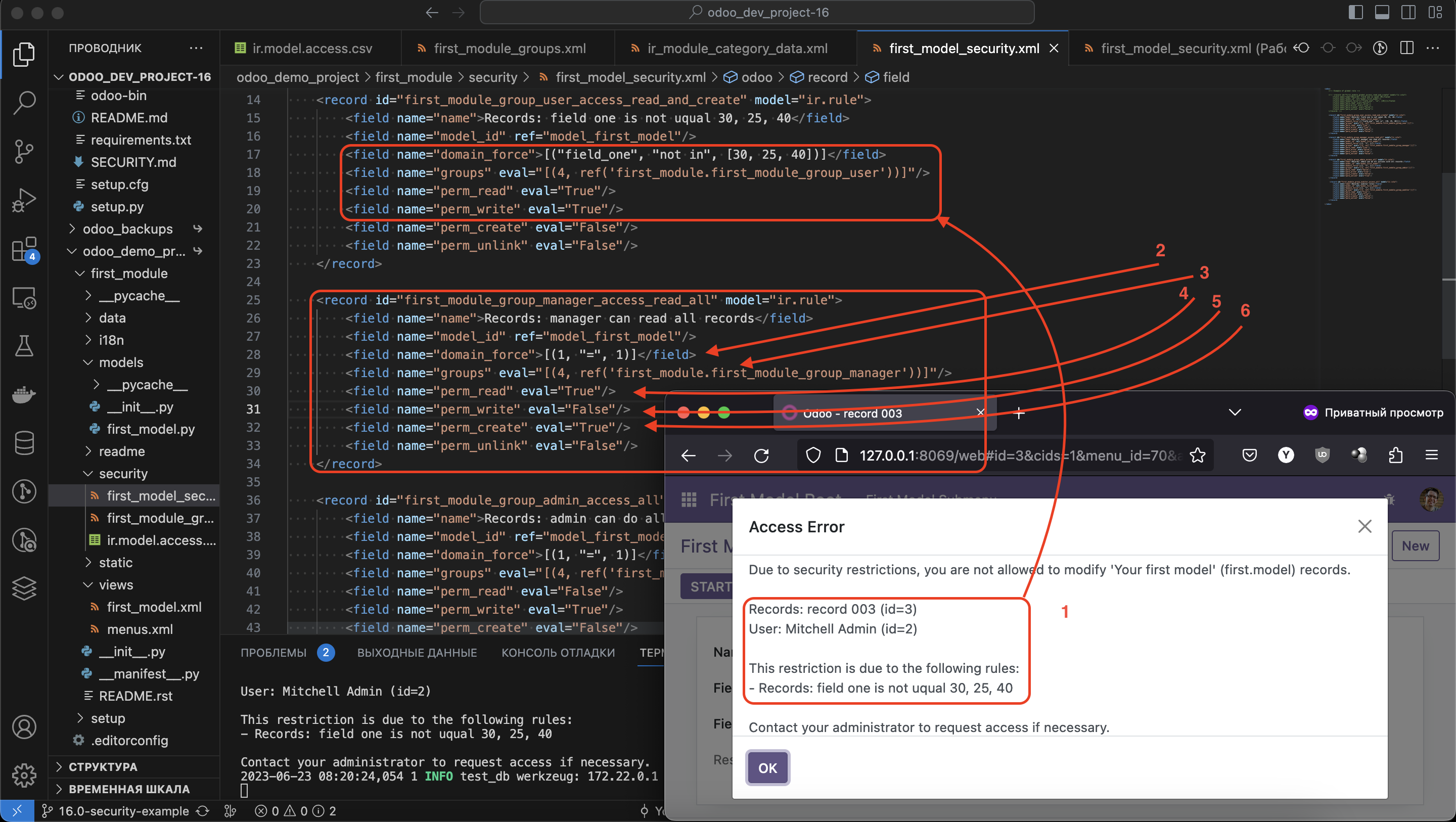
Task: Click the remote window indicator in status bar
Action: tap(17, 811)
